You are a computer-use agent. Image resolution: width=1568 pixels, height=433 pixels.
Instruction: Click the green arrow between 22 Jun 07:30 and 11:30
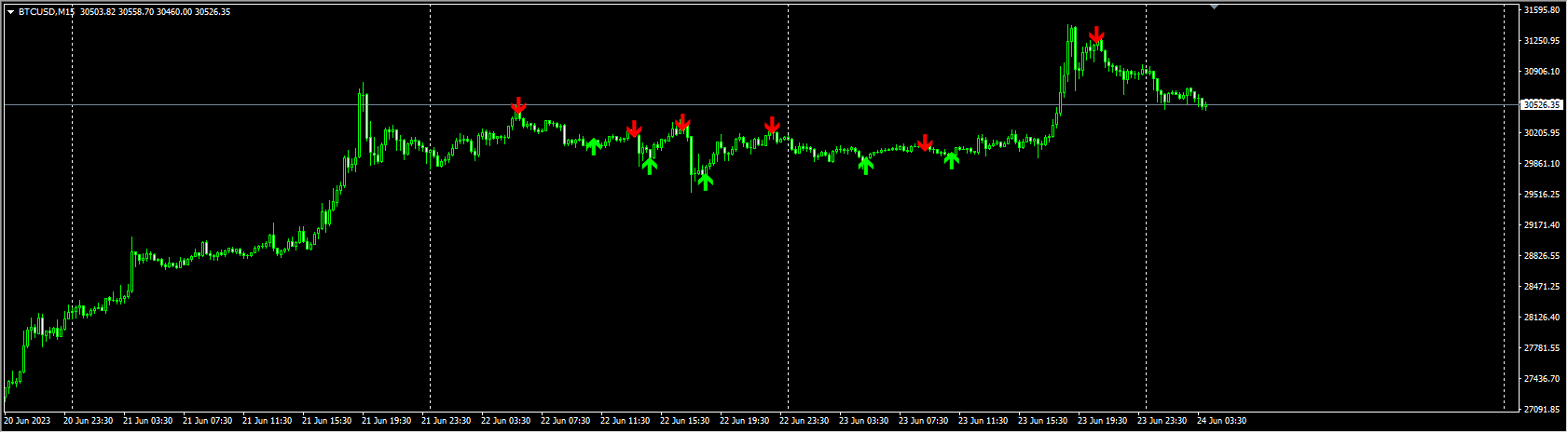coord(593,146)
